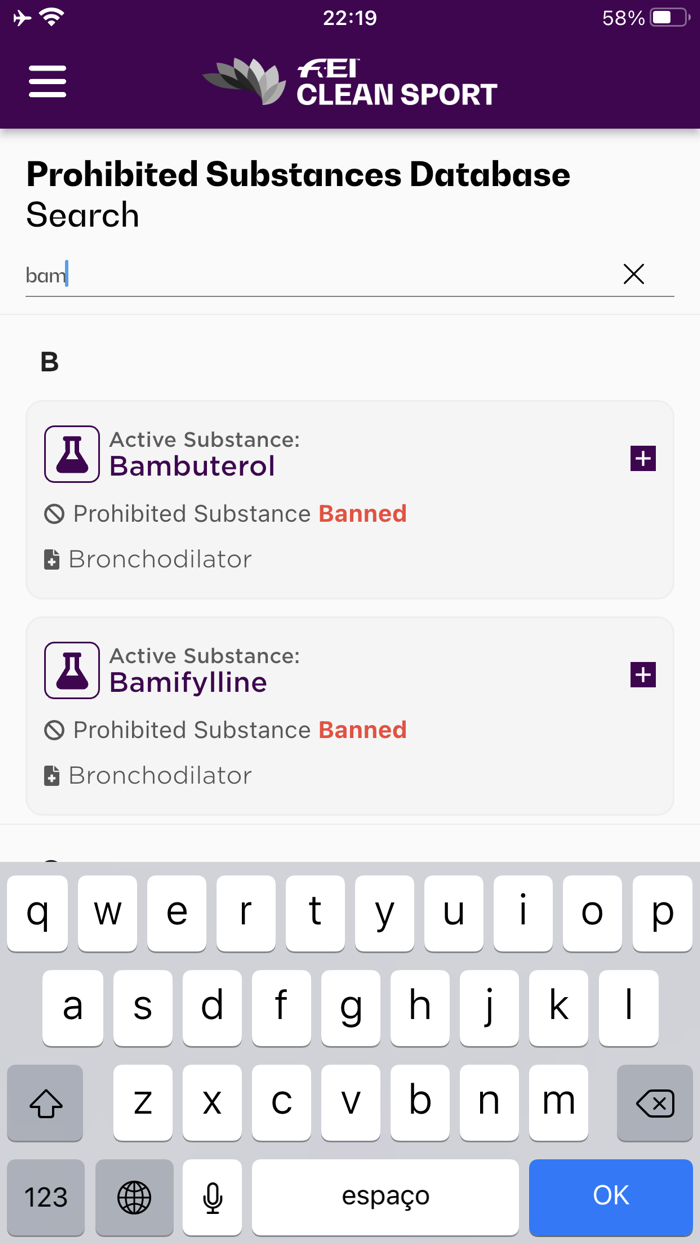Screen dimensions: 700x1244
Task: Click the Bronchodilator document icon under Bamifylline
Action: (x=50, y=775)
